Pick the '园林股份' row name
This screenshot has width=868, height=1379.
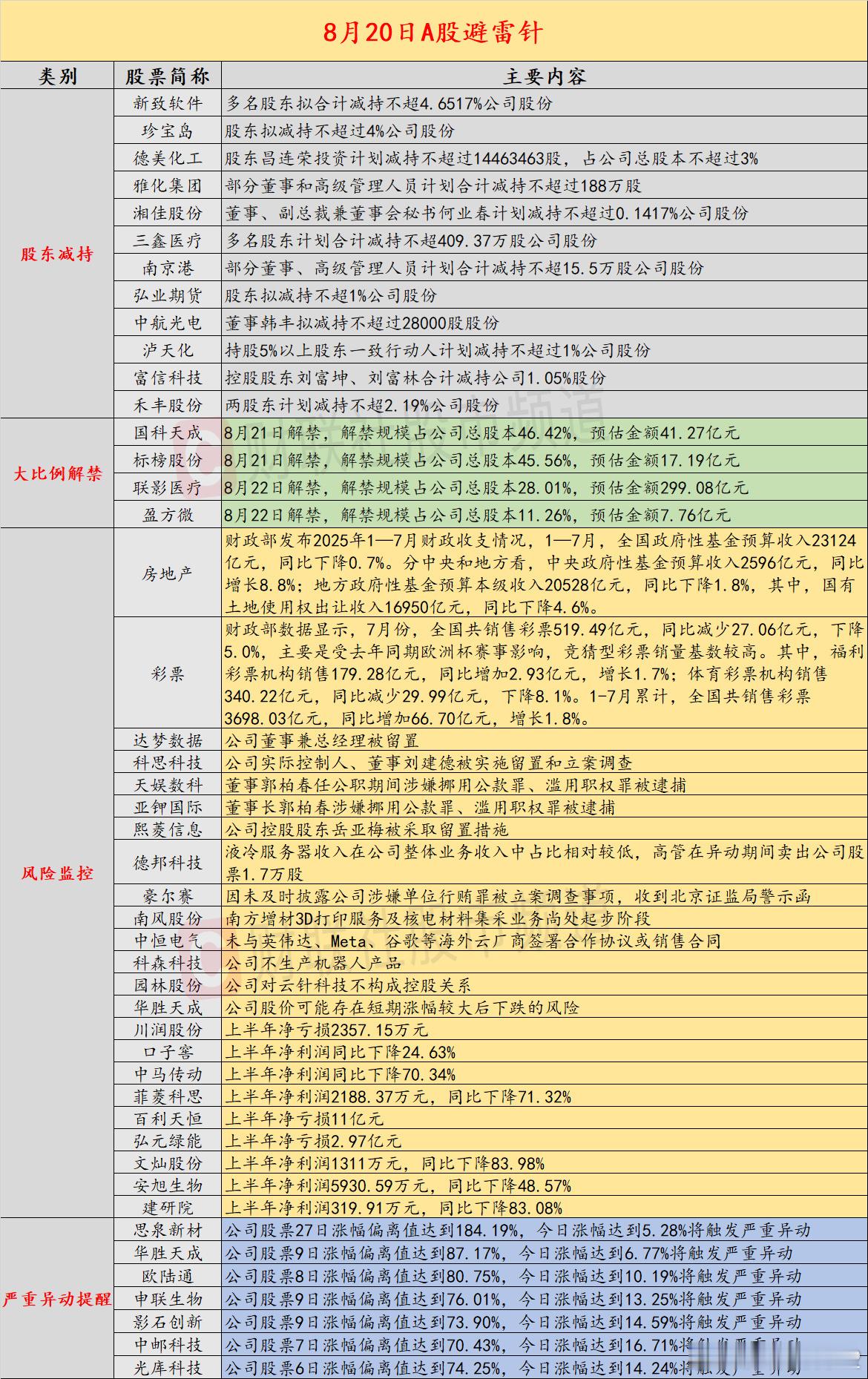coord(168,986)
